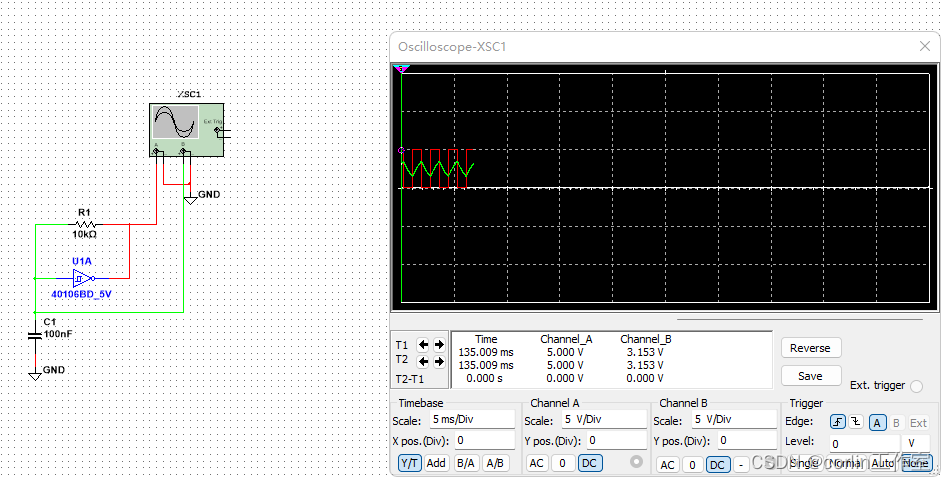Set Channel B coupling to 0

pyautogui.click(x=692, y=465)
